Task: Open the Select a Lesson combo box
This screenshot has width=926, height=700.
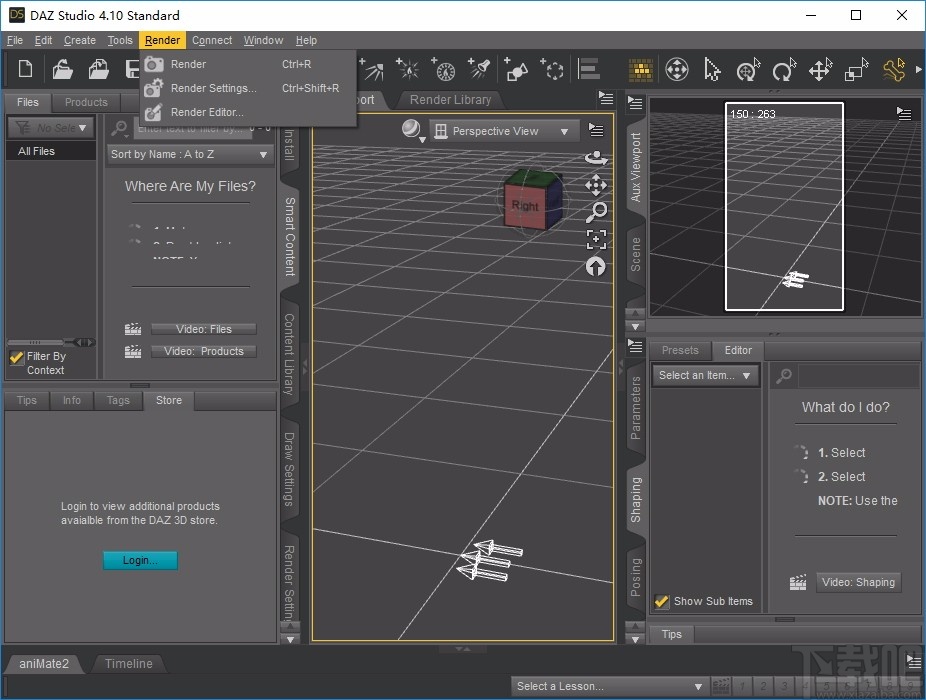Action: [610, 686]
